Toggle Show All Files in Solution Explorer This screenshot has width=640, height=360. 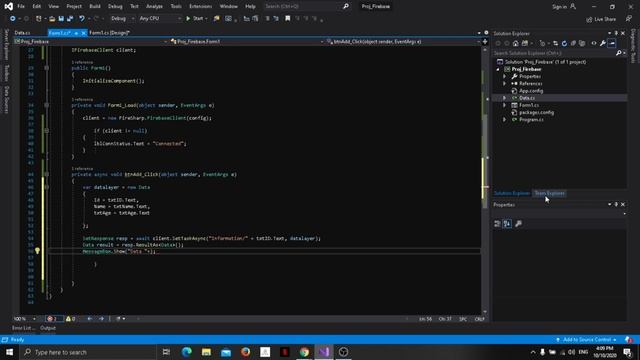click(582, 43)
